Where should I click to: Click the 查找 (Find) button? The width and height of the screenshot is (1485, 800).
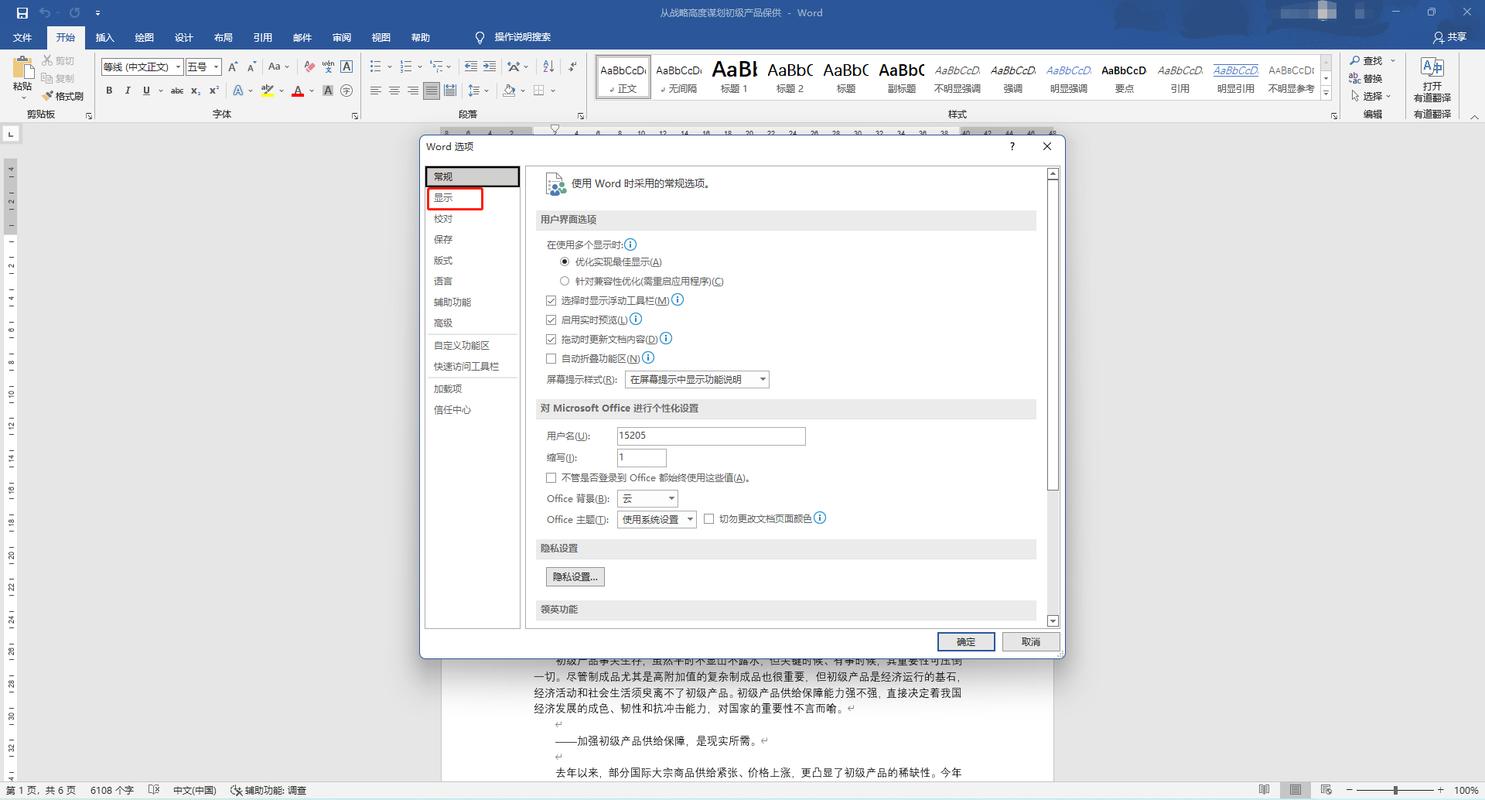point(1366,61)
